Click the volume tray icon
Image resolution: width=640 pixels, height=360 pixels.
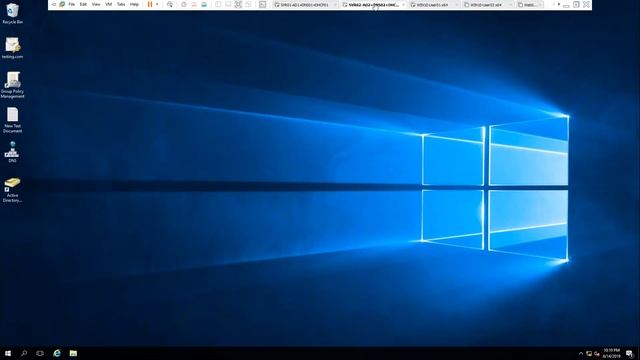coord(597,353)
